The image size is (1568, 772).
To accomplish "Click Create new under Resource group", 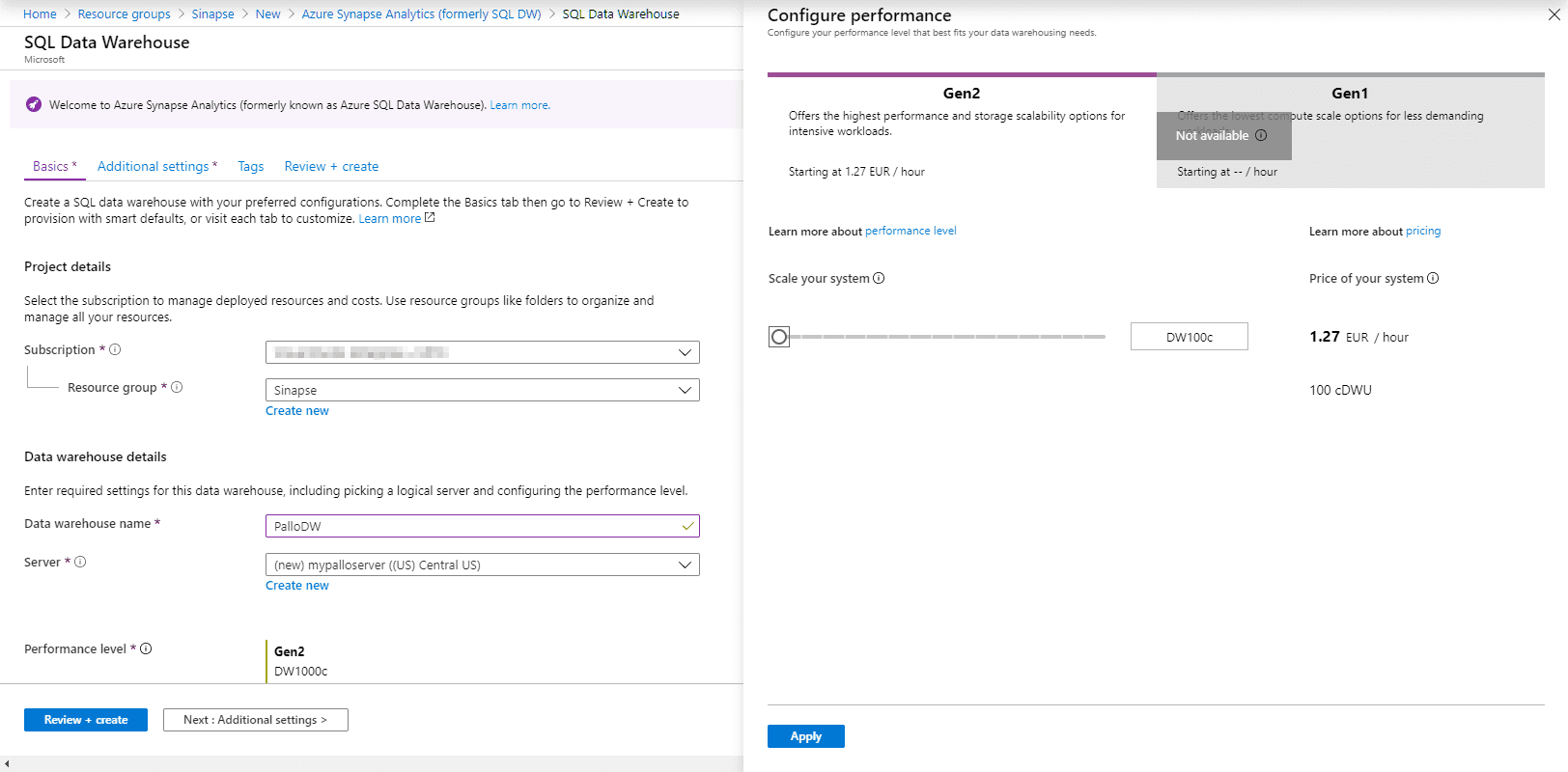I will 297,410.
